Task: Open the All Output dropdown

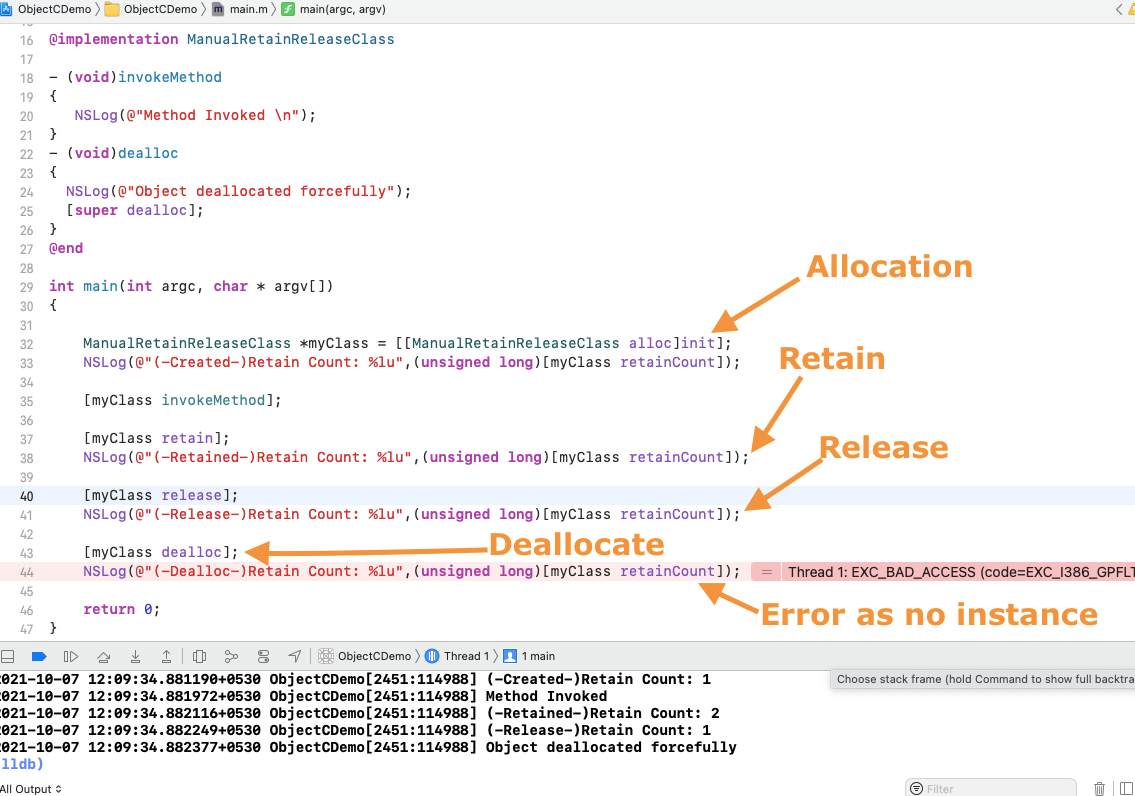Action: [30, 789]
